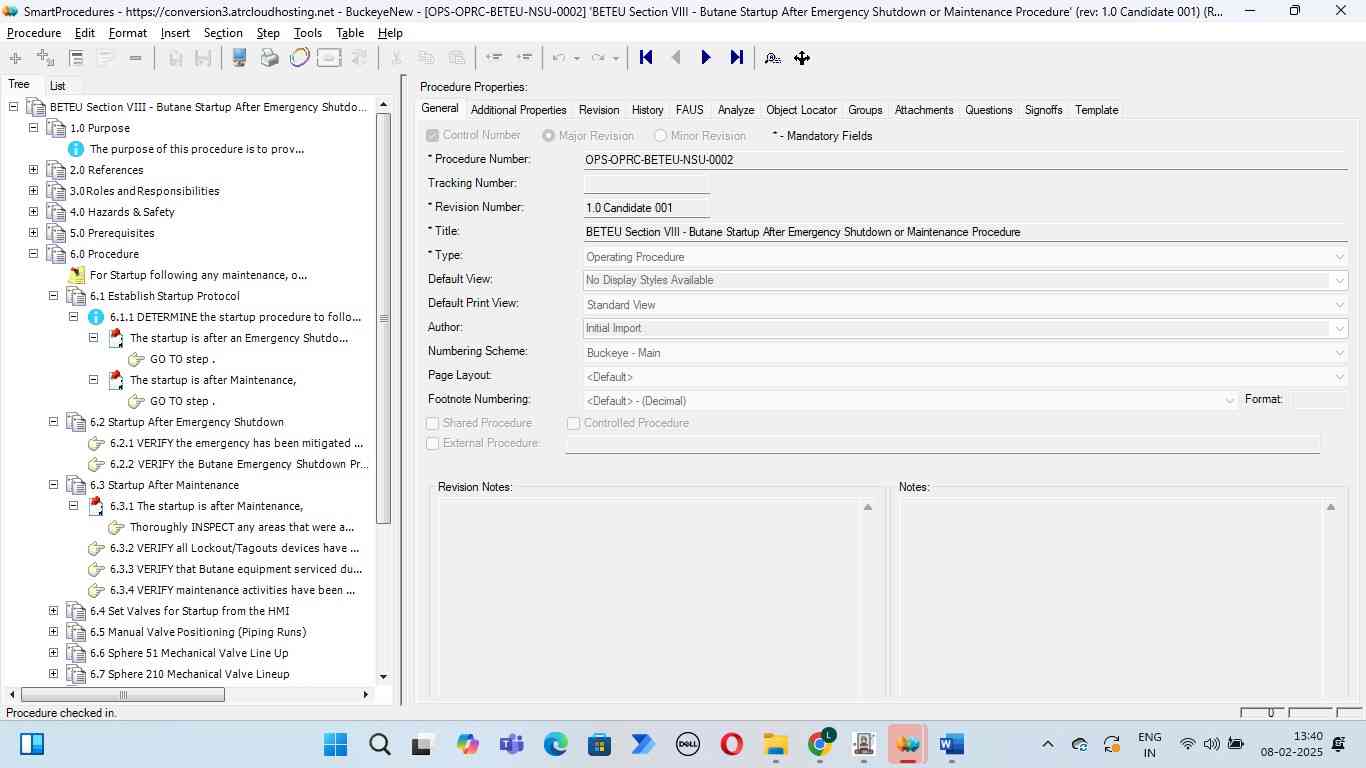Open the undo history dropdown arrow

pos(576,58)
